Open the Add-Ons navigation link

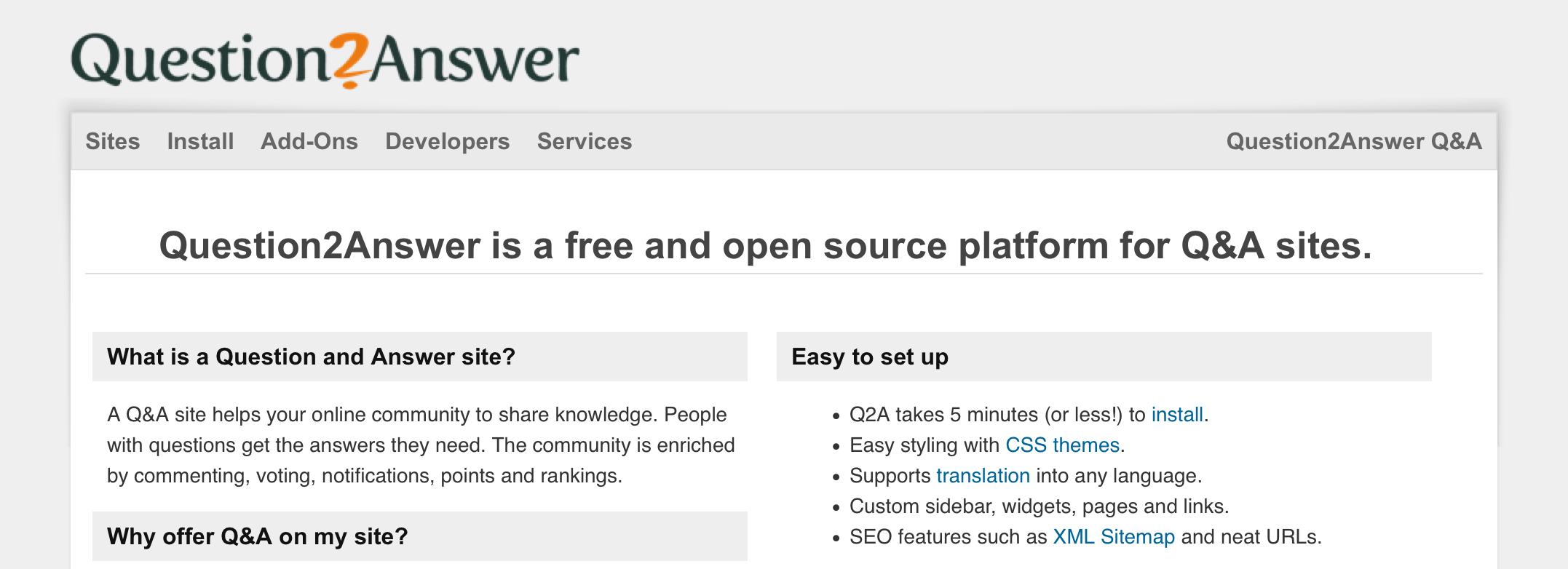(309, 141)
